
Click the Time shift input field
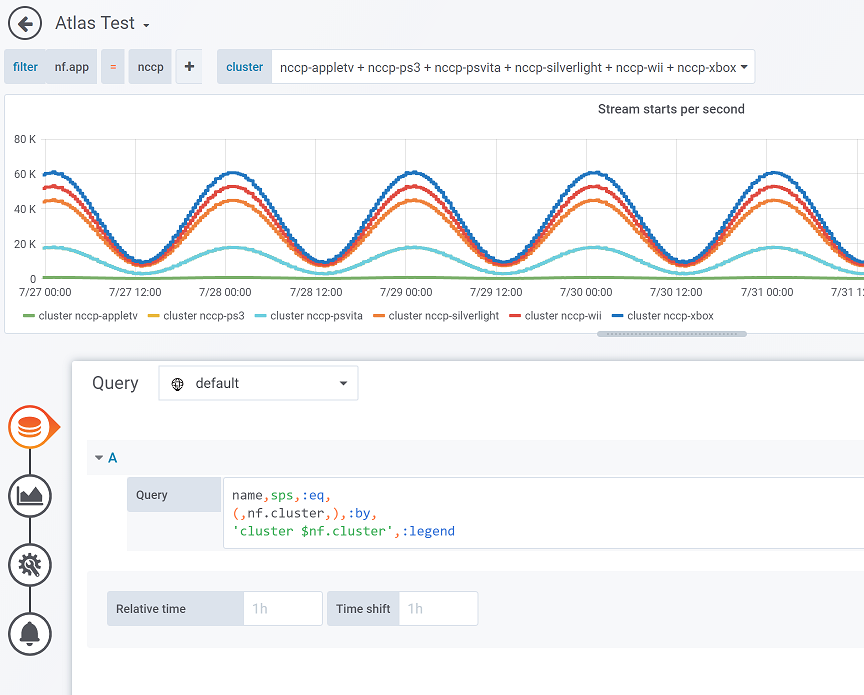(437, 608)
